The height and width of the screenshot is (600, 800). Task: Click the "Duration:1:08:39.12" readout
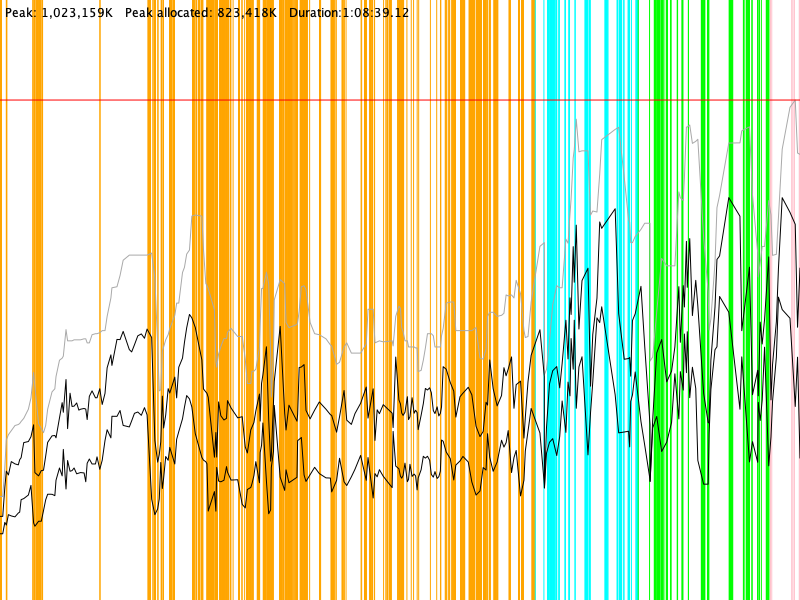349,13
